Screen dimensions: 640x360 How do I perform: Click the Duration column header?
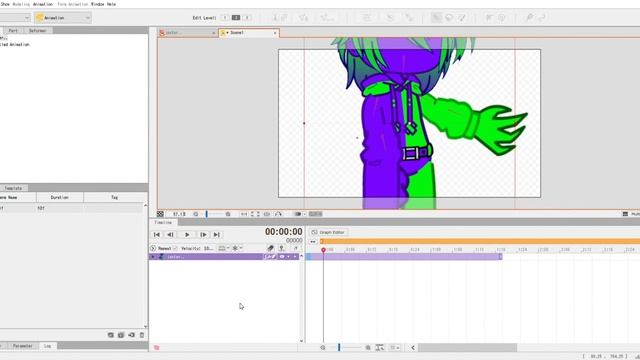click(x=60, y=198)
